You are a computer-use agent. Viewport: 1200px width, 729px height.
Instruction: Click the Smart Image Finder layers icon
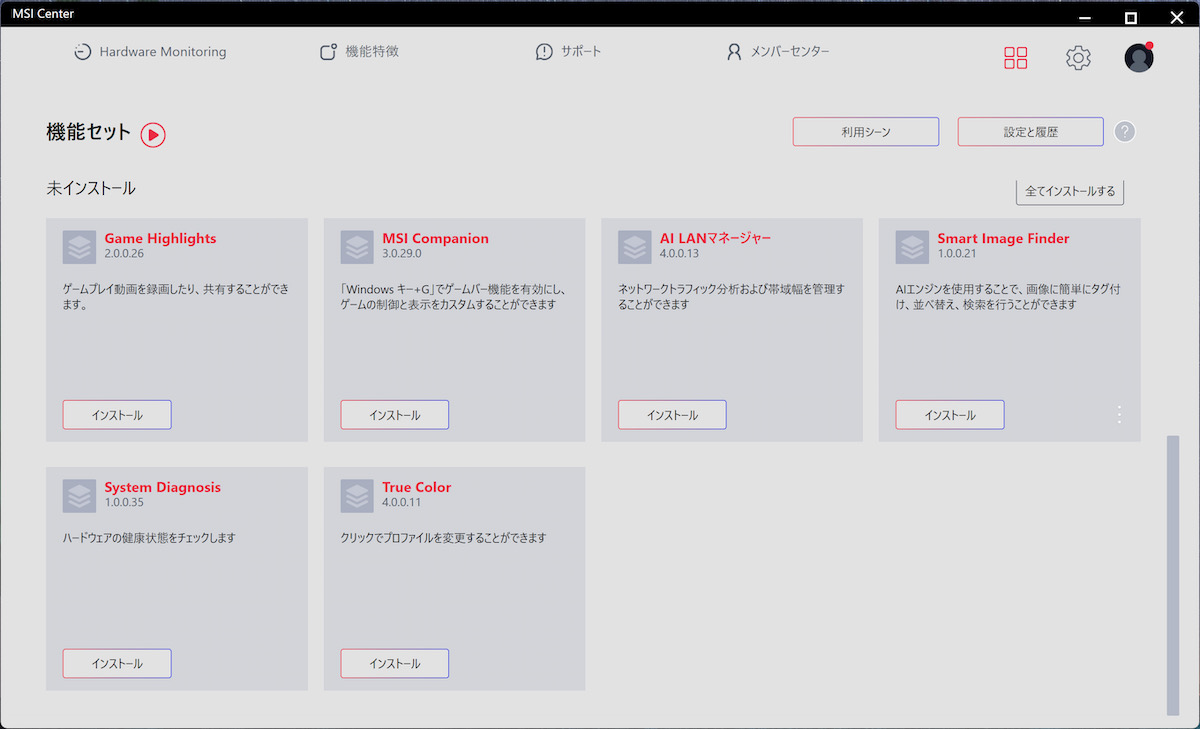[912, 247]
